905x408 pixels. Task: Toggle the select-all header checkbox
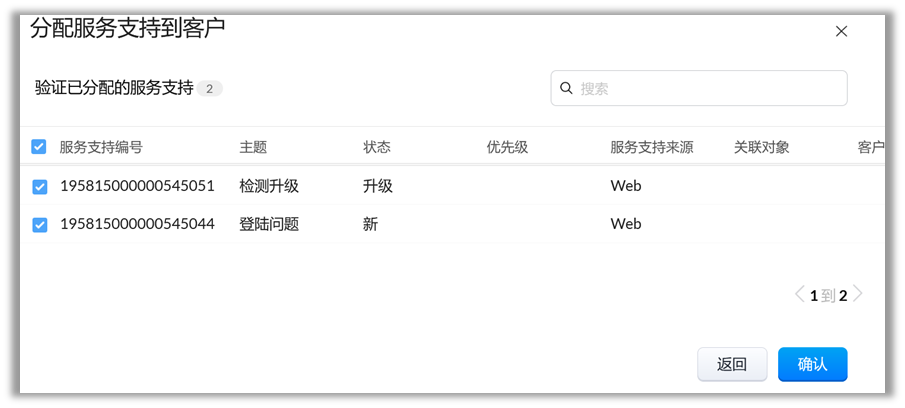coord(39,147)
